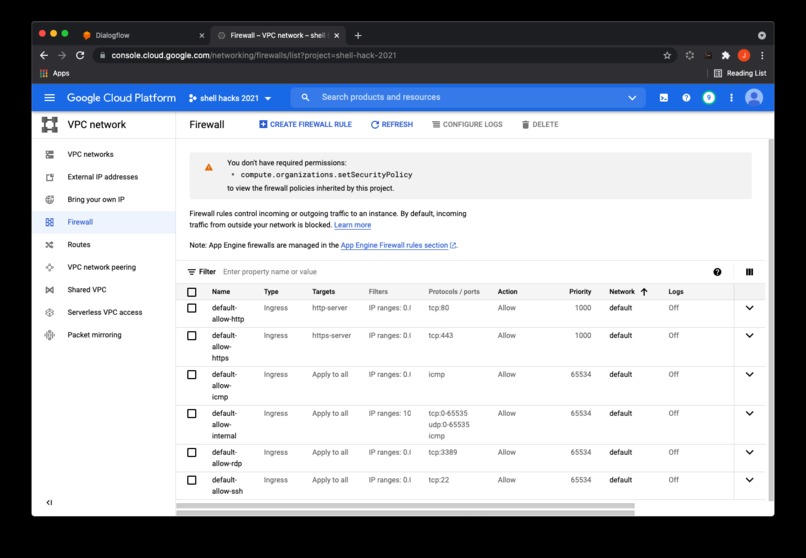Open Chrome three-dot menu
The width and height of the screenshot is (806, 558).
(762, 55)
